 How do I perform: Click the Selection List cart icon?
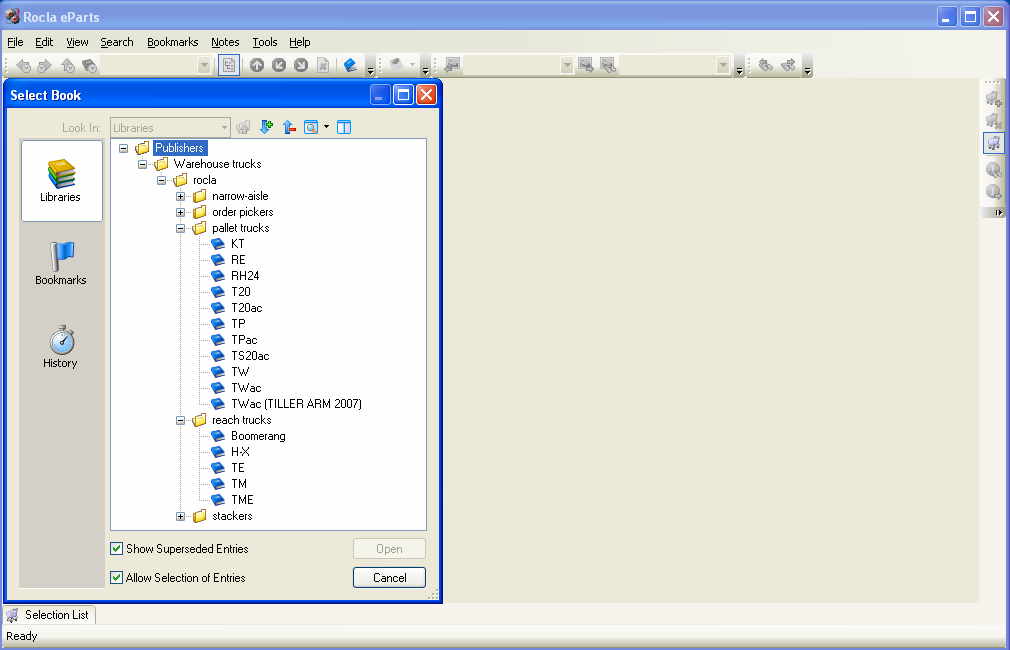point(12,615)
